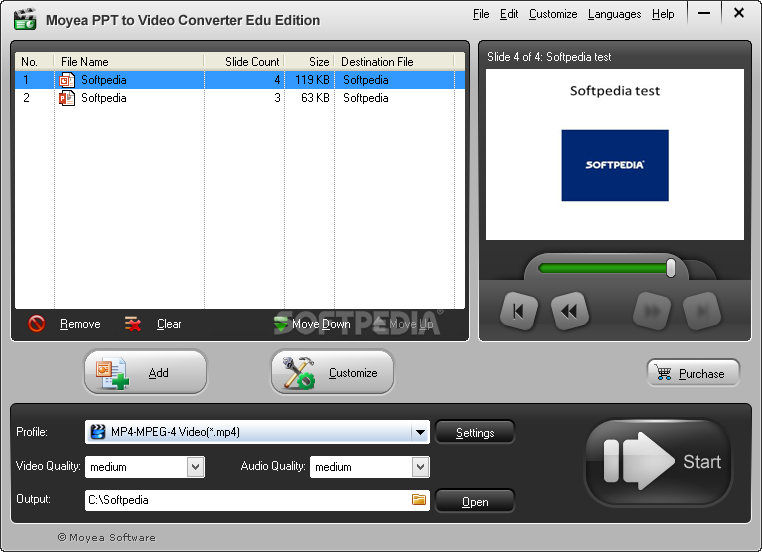Open the output folder with Open button
The image size is (762, 552).
[475, 501]
